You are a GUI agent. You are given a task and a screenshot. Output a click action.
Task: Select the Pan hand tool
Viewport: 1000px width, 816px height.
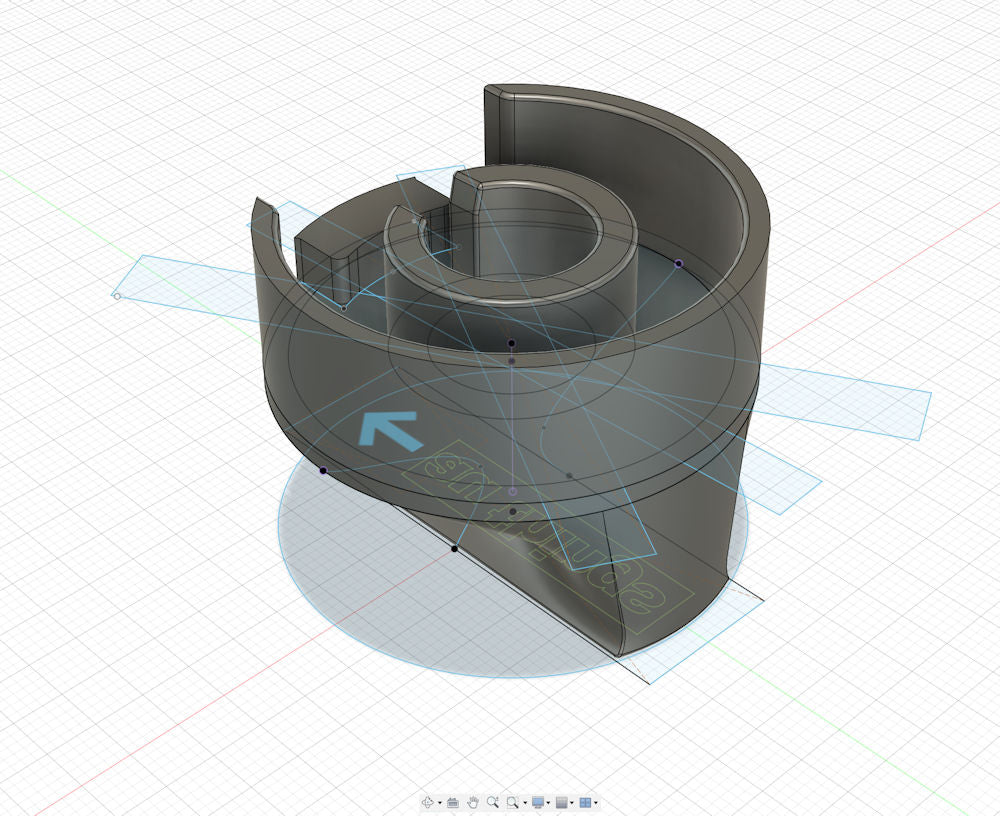point(473,802)
